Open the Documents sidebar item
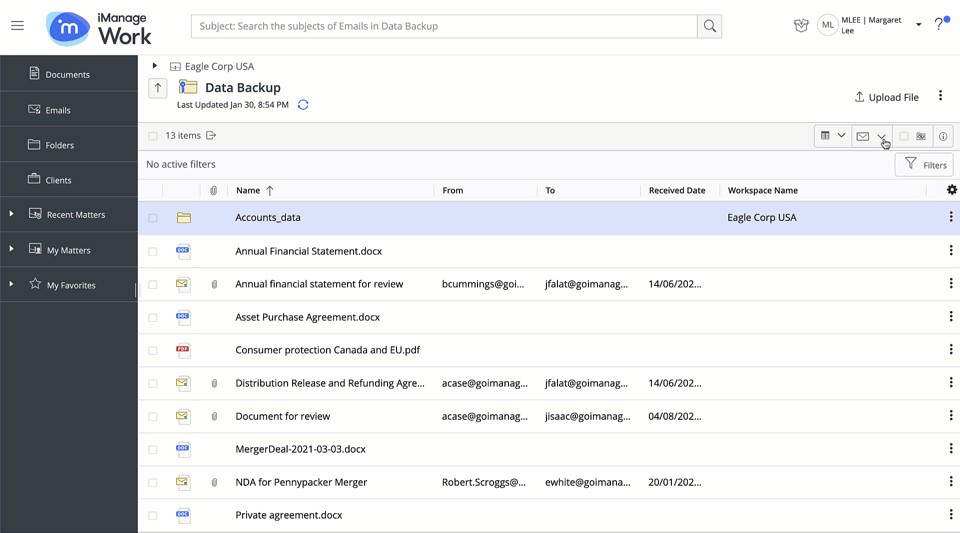This screenshot has height=533, width=960. click(x=67, y=74)
